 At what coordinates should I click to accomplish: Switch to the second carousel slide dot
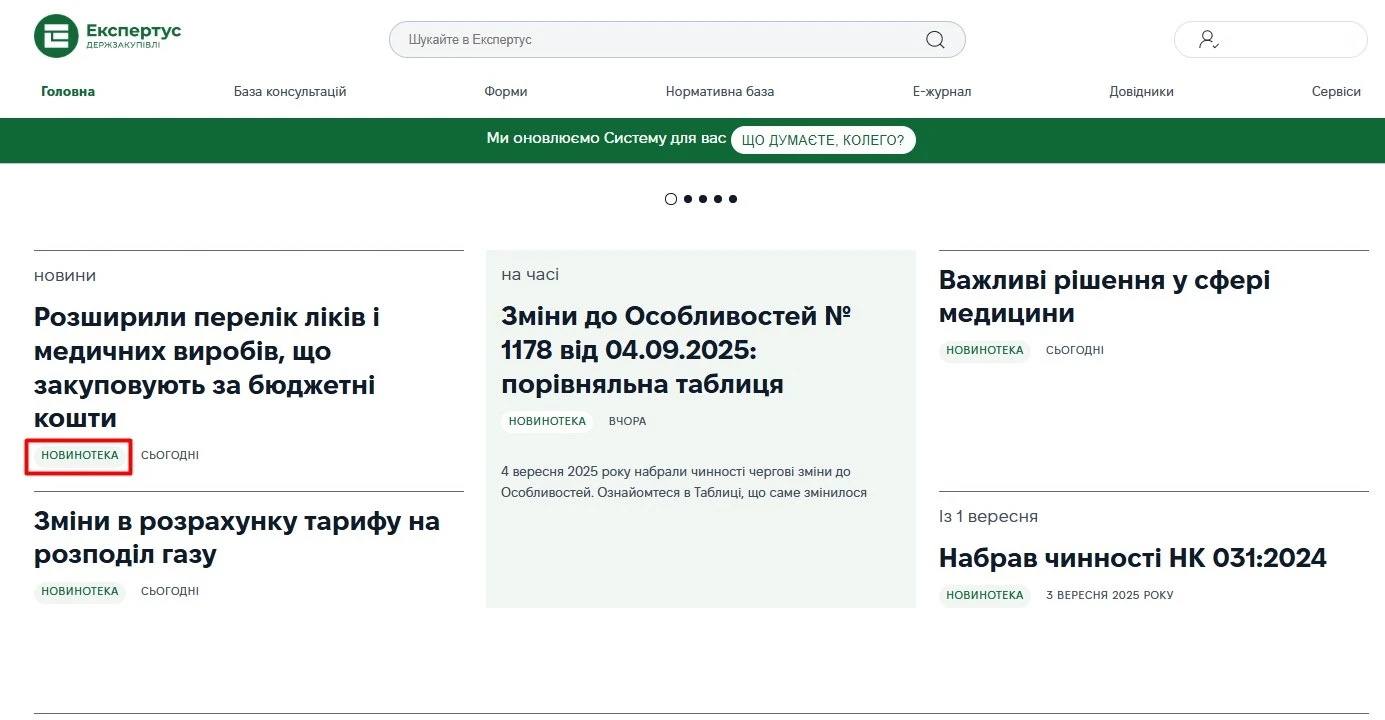pos(687,199)
